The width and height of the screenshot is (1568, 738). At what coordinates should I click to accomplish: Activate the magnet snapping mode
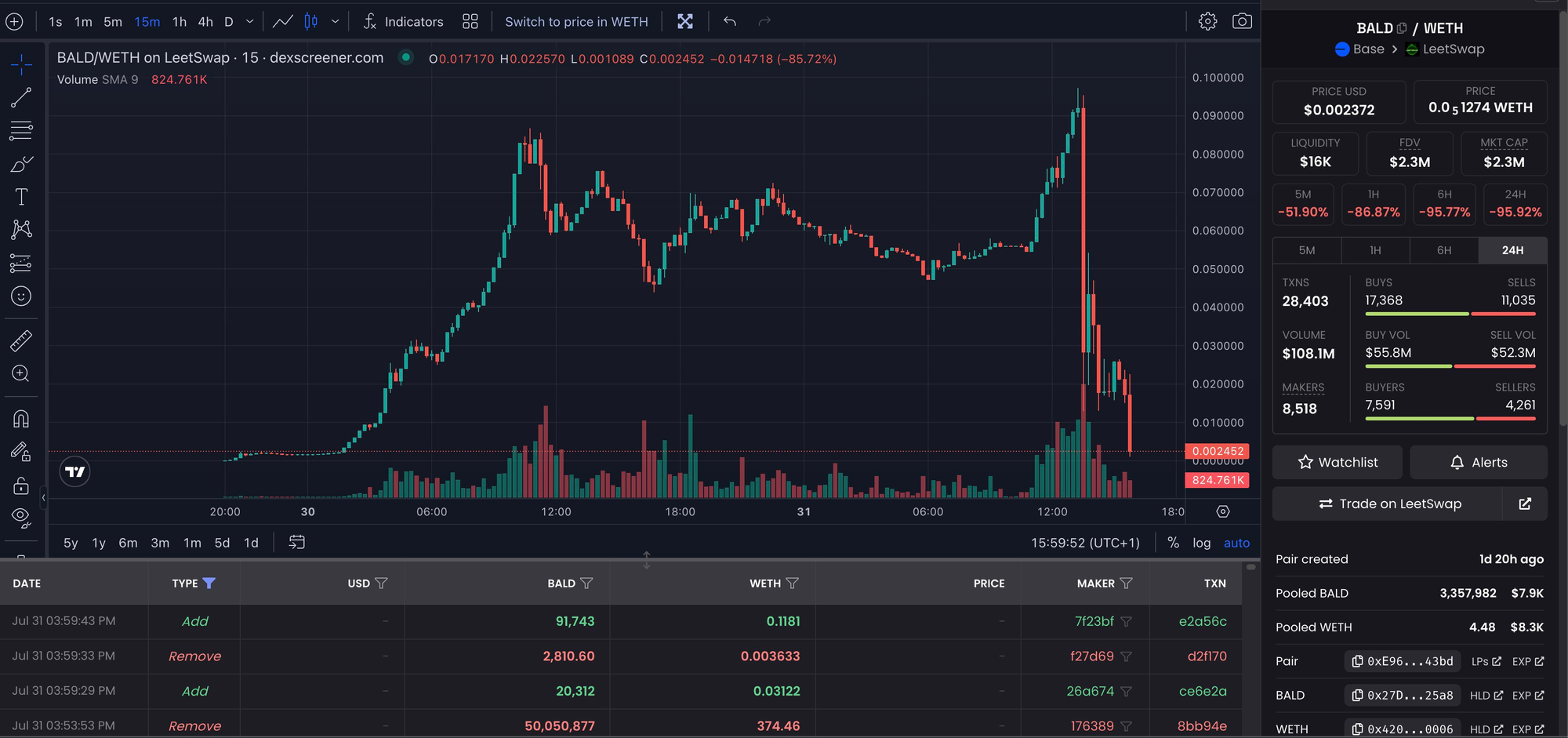pyautogui.click(x=21, y=419)
